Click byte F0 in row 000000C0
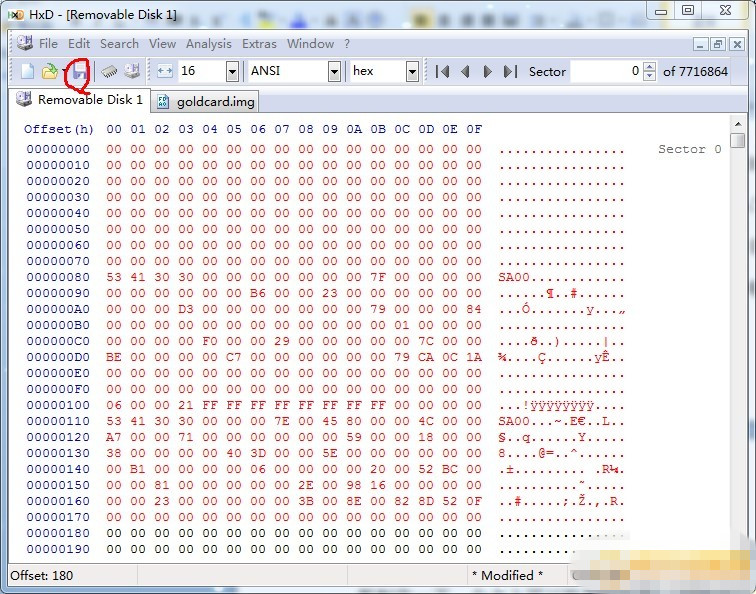Viewport: 756px width, 594px height. pos(210,341)
